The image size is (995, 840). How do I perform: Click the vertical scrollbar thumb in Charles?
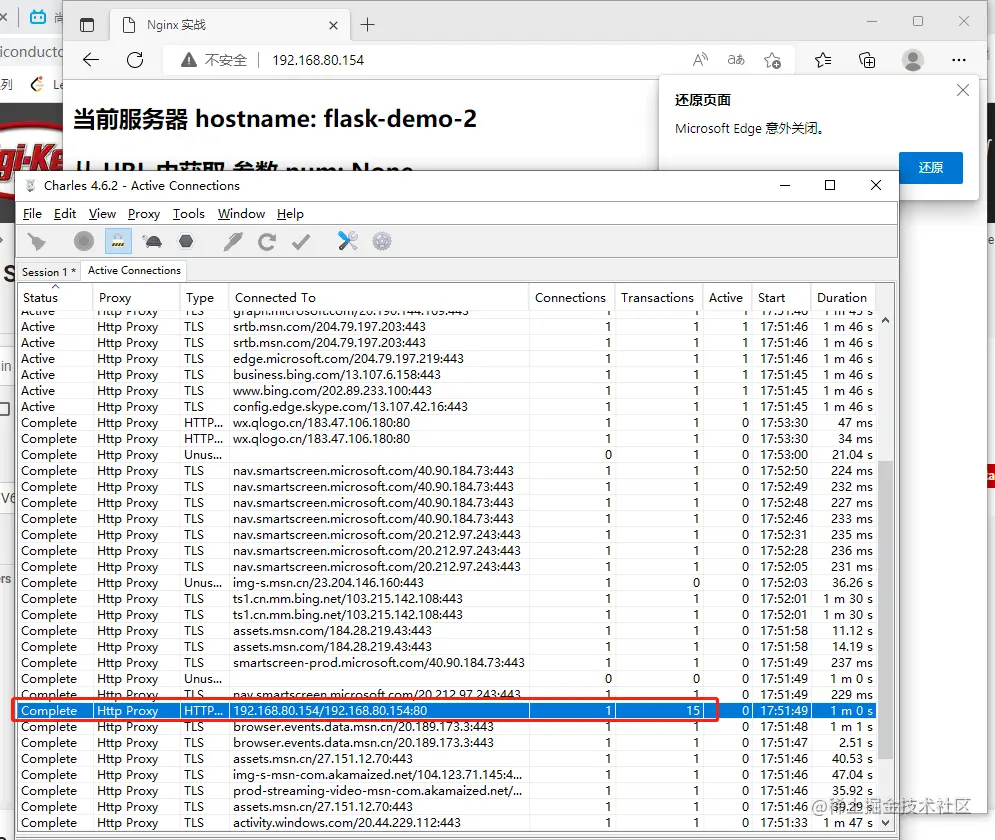pos(885,608)
